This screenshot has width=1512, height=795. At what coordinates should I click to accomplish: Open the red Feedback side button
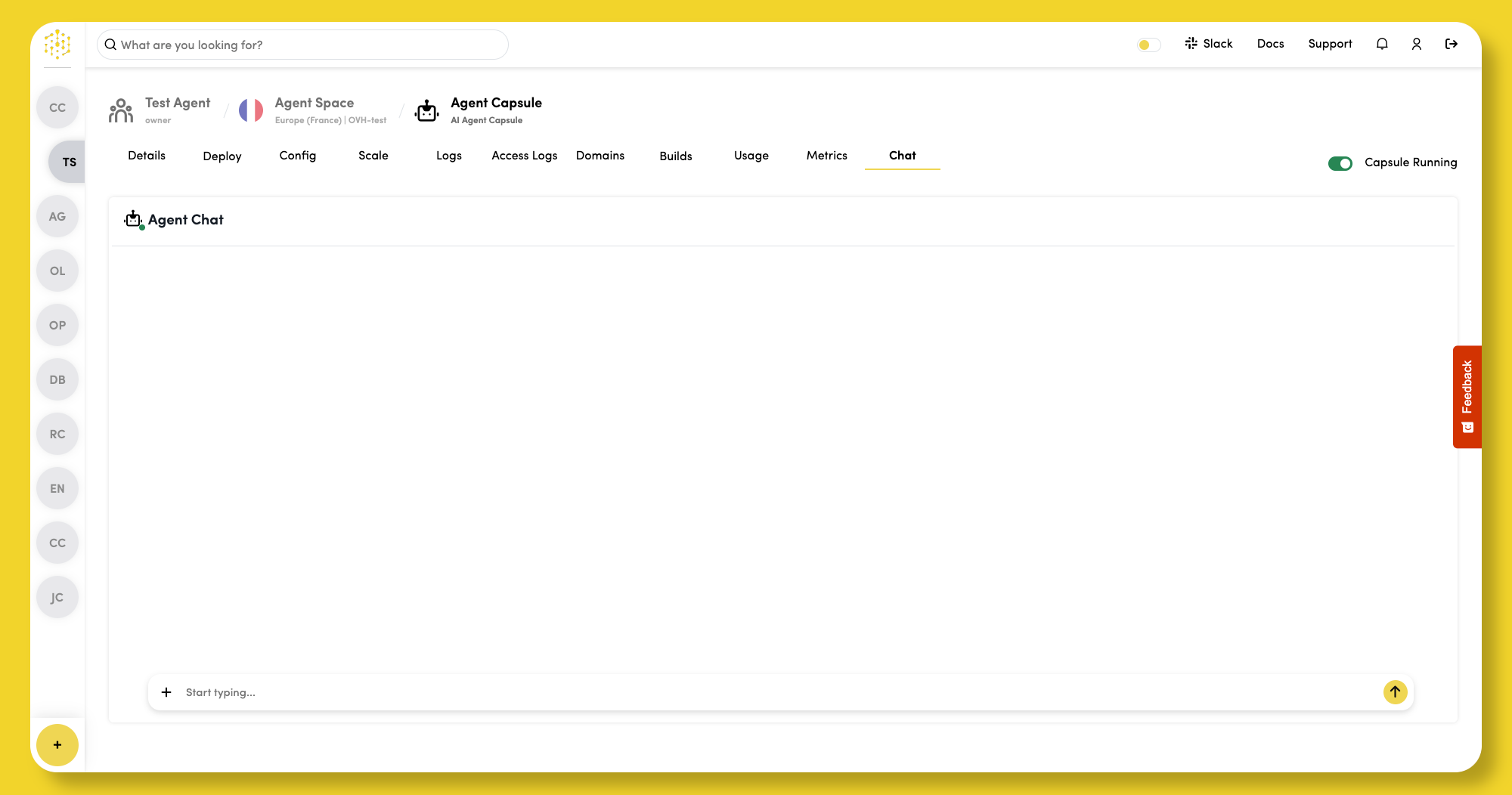pyautogui.click(x=1467, y=397)
